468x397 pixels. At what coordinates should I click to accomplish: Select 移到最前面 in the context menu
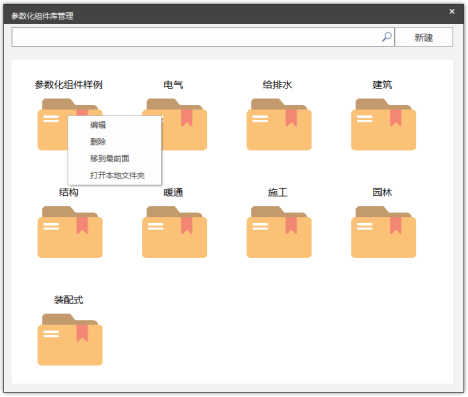(x=115, y=159)
